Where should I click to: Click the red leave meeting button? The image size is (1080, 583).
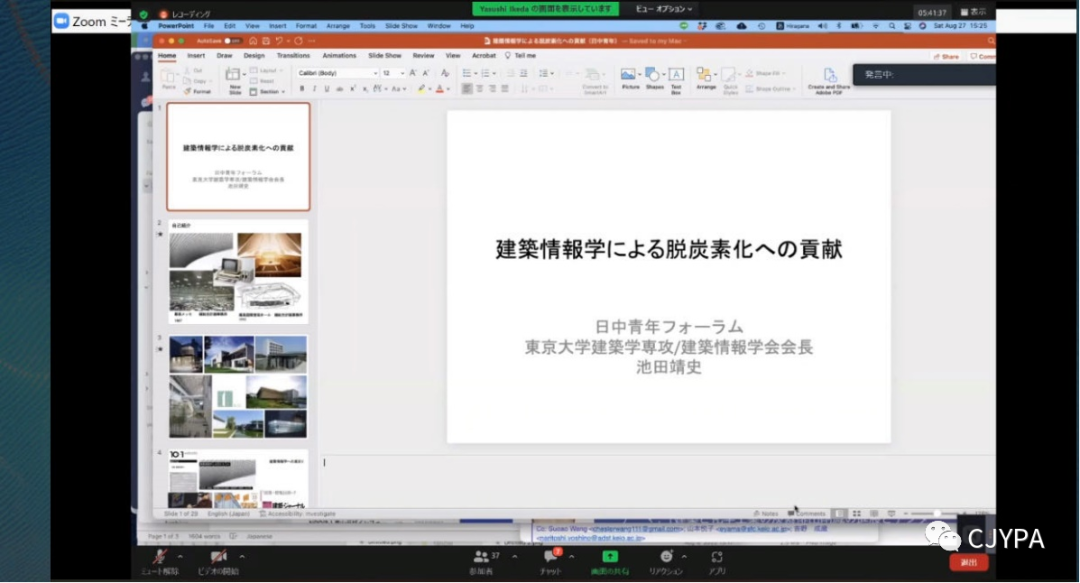(969, 563)
